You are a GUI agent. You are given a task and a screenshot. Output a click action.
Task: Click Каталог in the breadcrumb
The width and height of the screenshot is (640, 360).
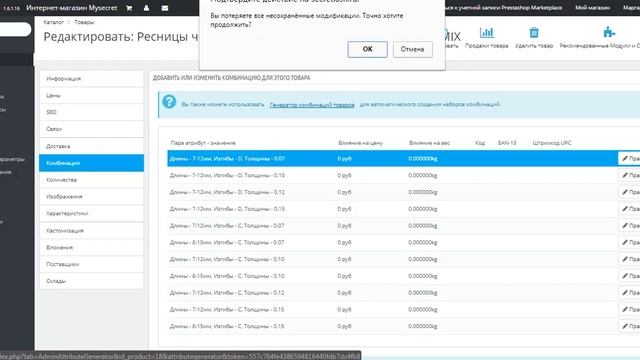[53, 22]
